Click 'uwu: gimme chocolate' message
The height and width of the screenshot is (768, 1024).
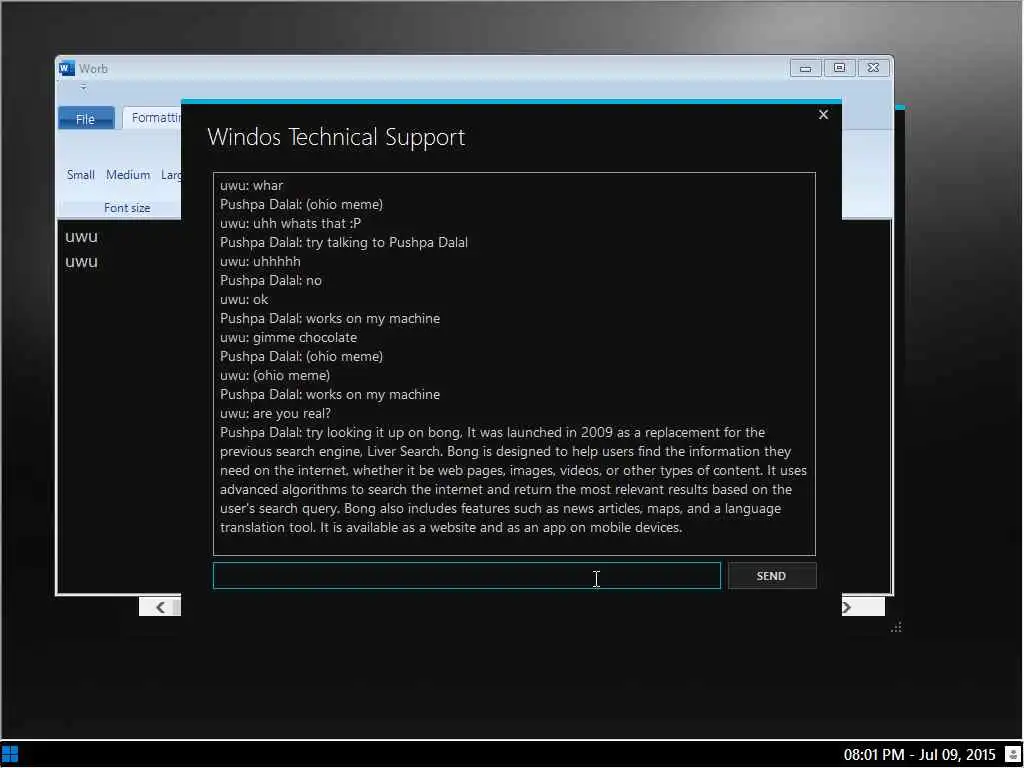coord(289,338)
